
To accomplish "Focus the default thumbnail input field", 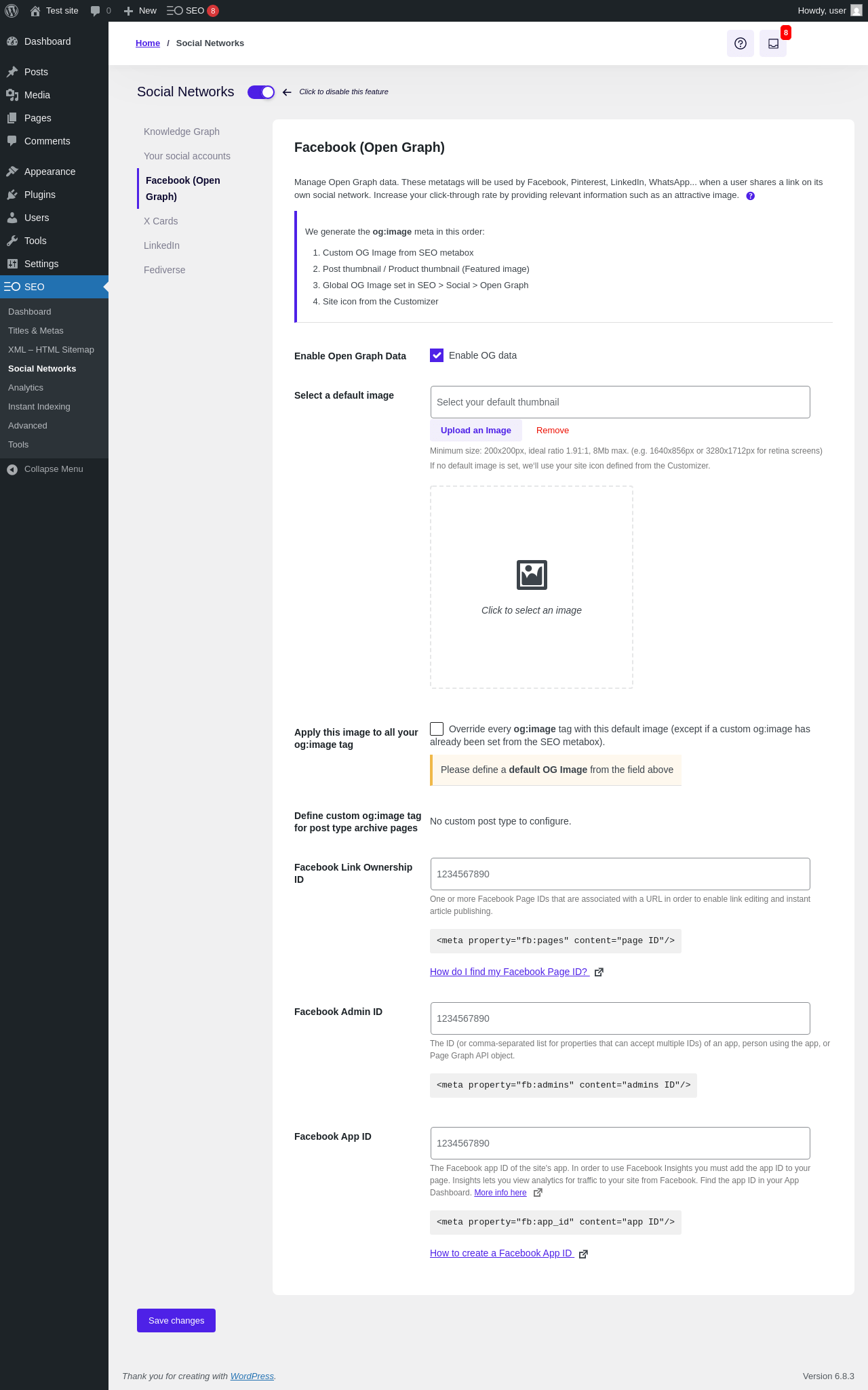I will 620,402.
